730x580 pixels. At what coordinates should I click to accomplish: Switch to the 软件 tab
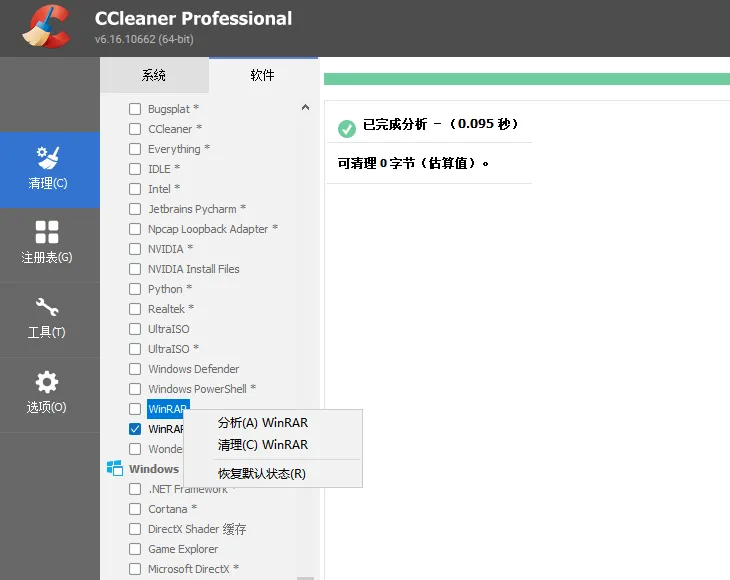click(x=263, y=75)
